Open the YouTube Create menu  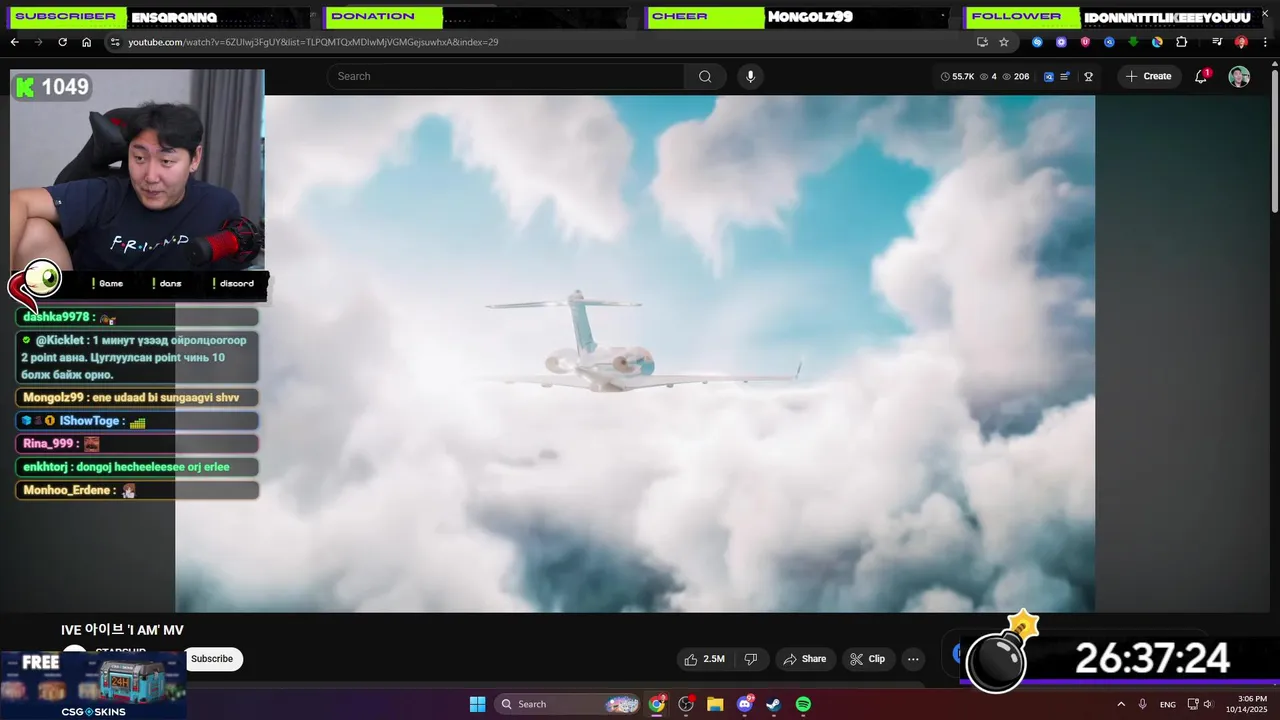tap(1149, 76)
